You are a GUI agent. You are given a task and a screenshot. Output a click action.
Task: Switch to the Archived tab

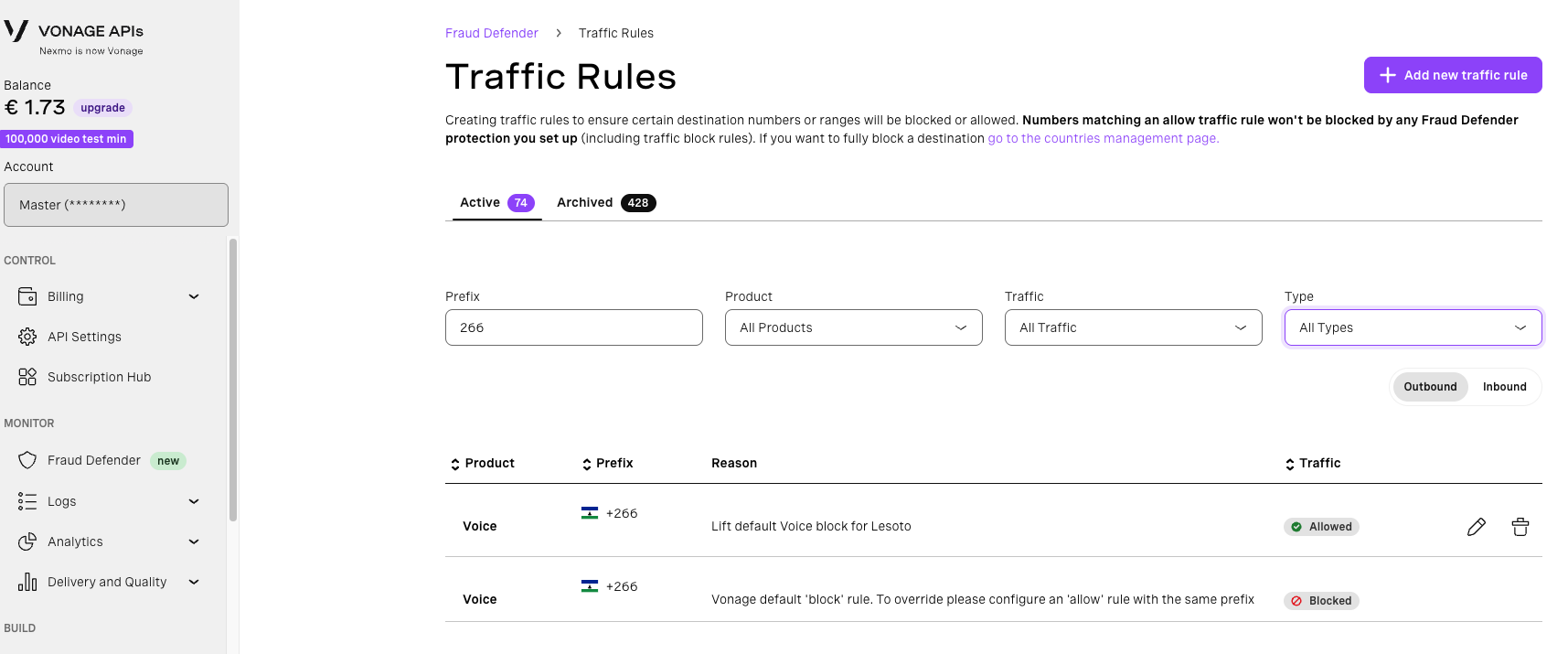point(606,203)
